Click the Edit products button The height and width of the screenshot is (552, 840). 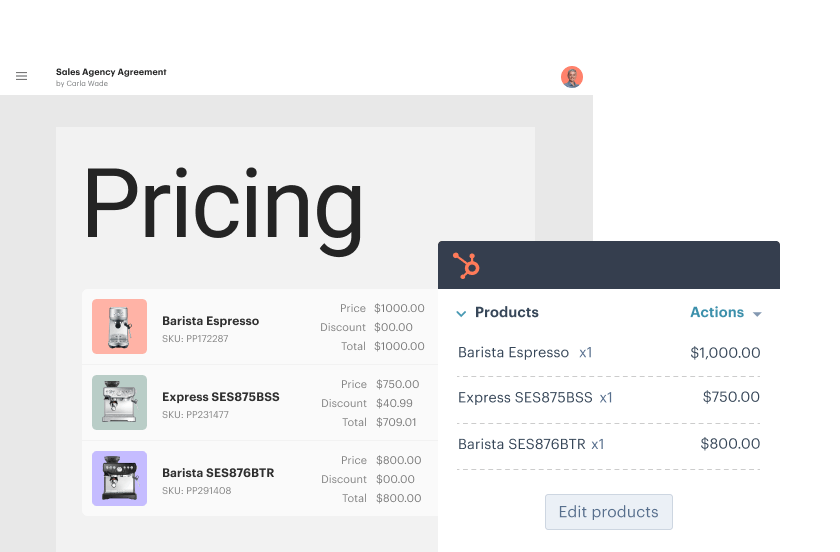click(x=609, y=512)
